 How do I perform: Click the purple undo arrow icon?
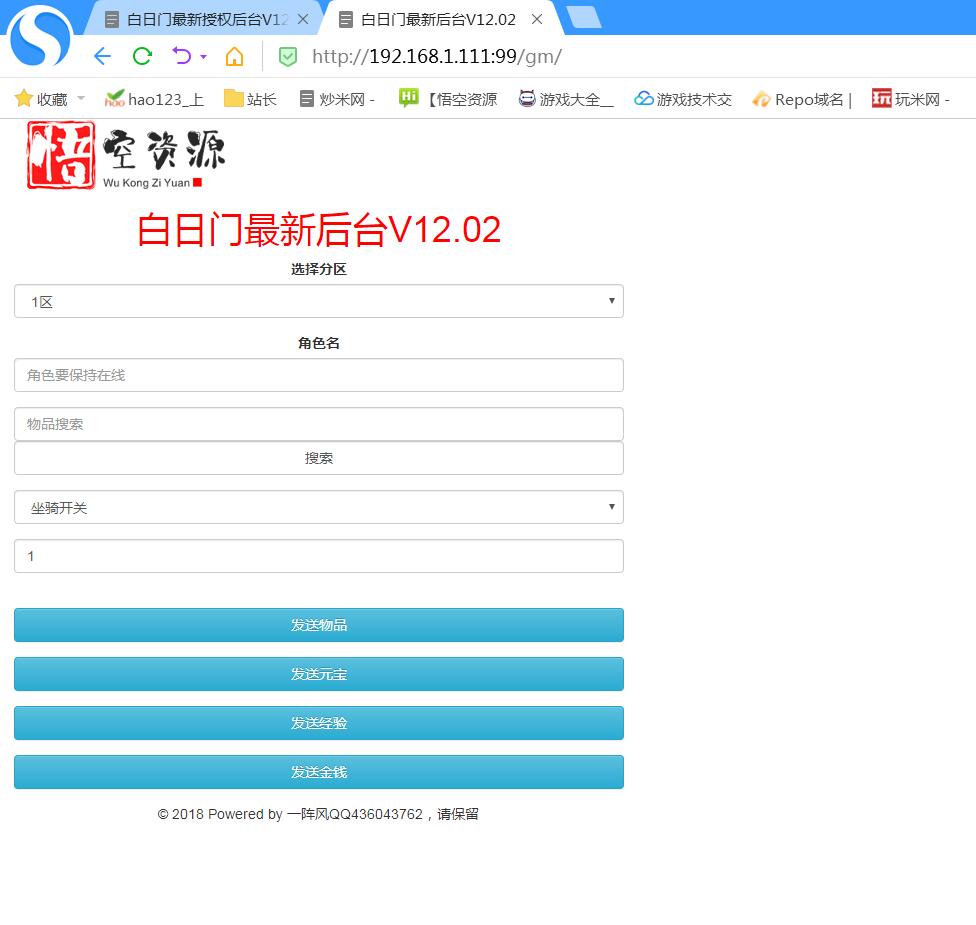[181, 56]
